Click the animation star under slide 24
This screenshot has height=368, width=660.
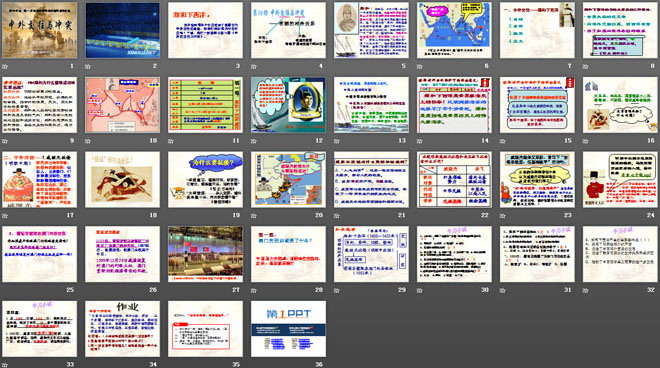tap(585, 216)
